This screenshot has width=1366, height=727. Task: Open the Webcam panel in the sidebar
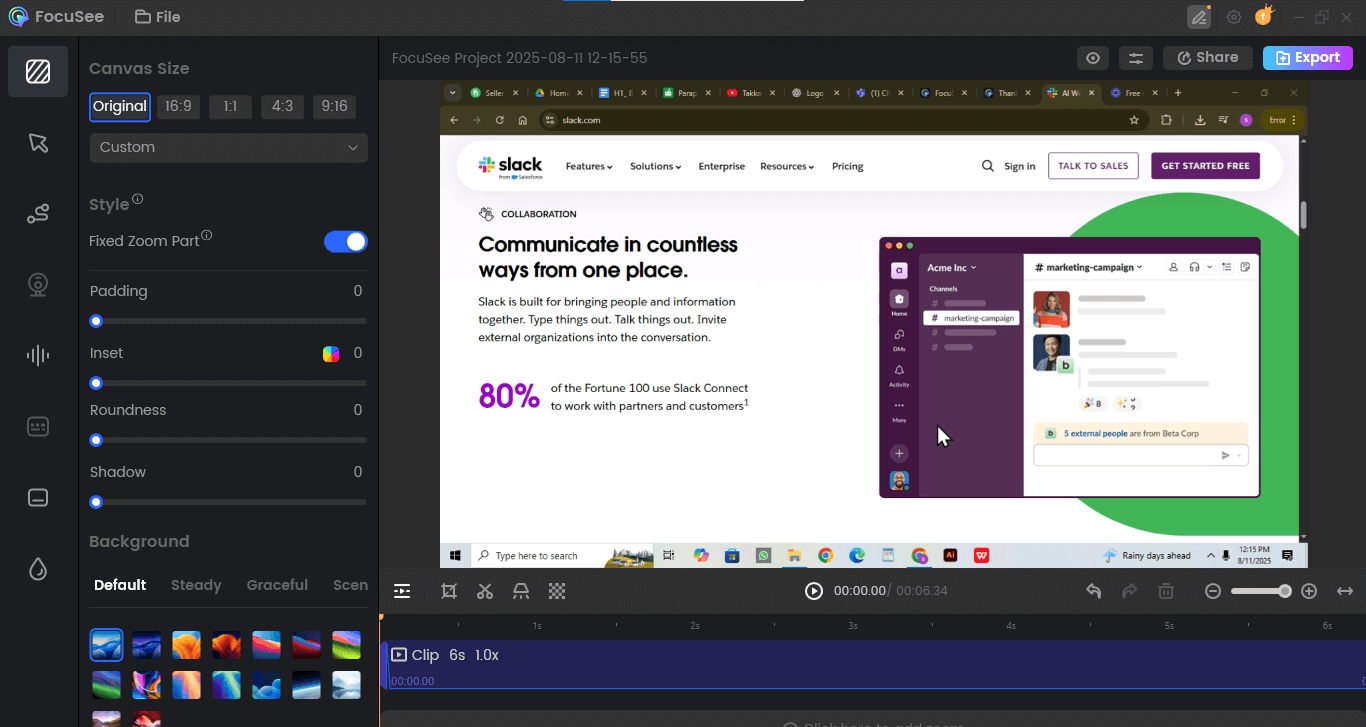pyautogui.click(x=38, y=285)
